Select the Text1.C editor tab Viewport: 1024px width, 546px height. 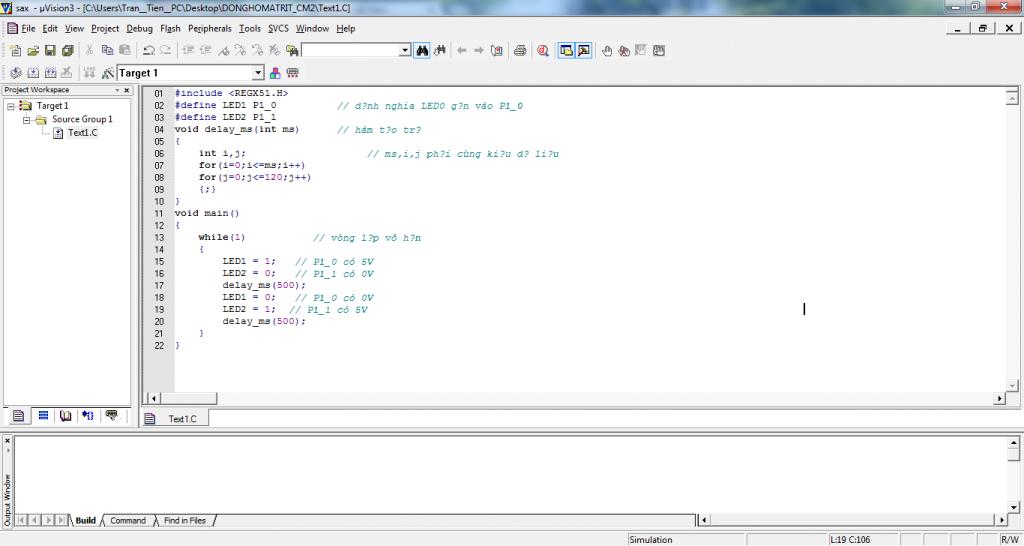[175, 419]
